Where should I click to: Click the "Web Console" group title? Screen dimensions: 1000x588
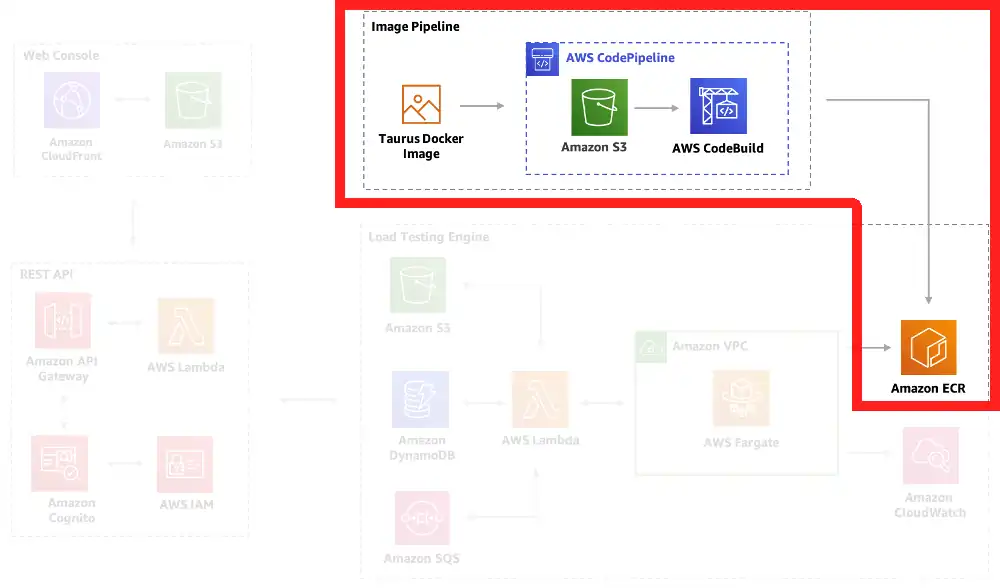coord(61,55)
